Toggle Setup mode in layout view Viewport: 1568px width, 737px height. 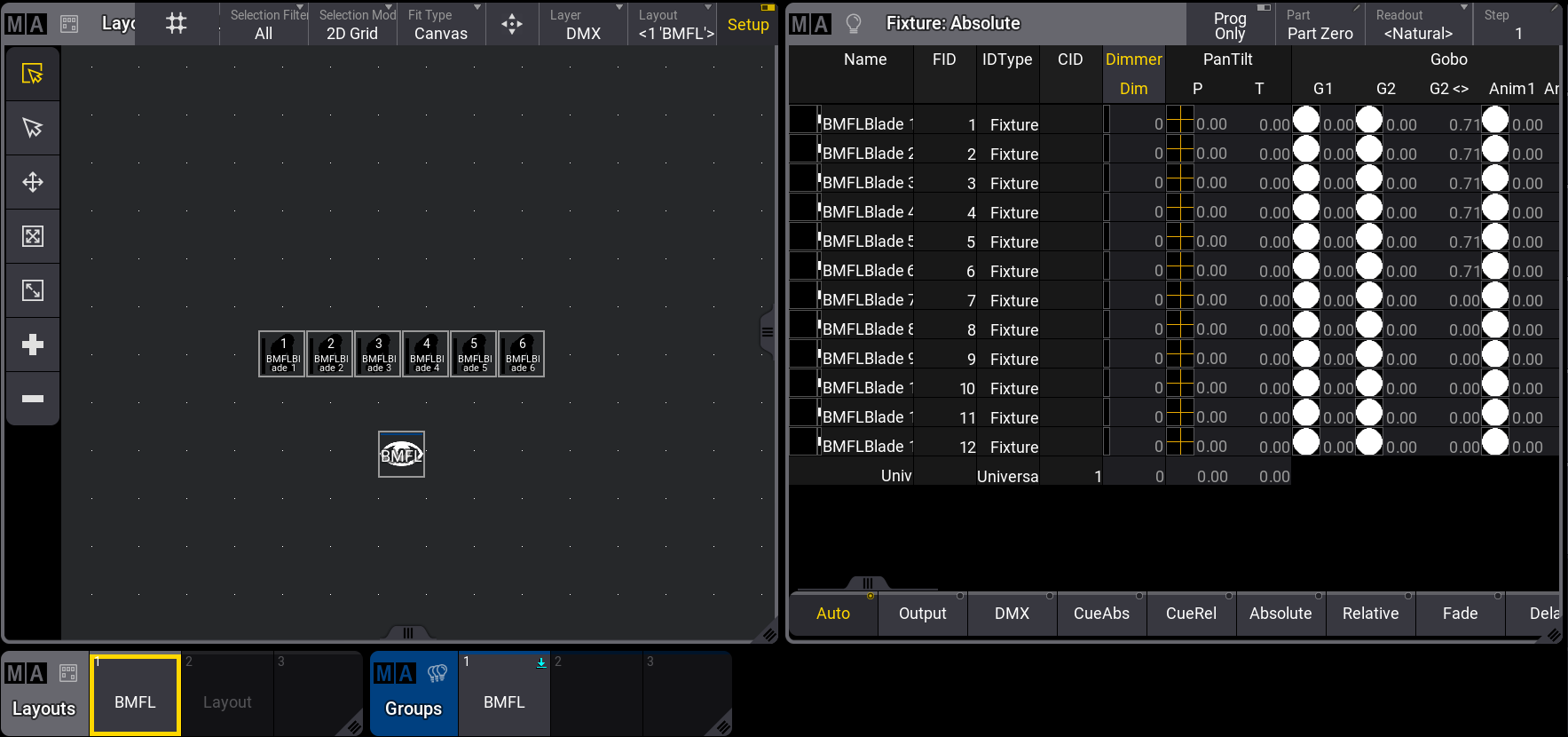(x=747, y=24)
